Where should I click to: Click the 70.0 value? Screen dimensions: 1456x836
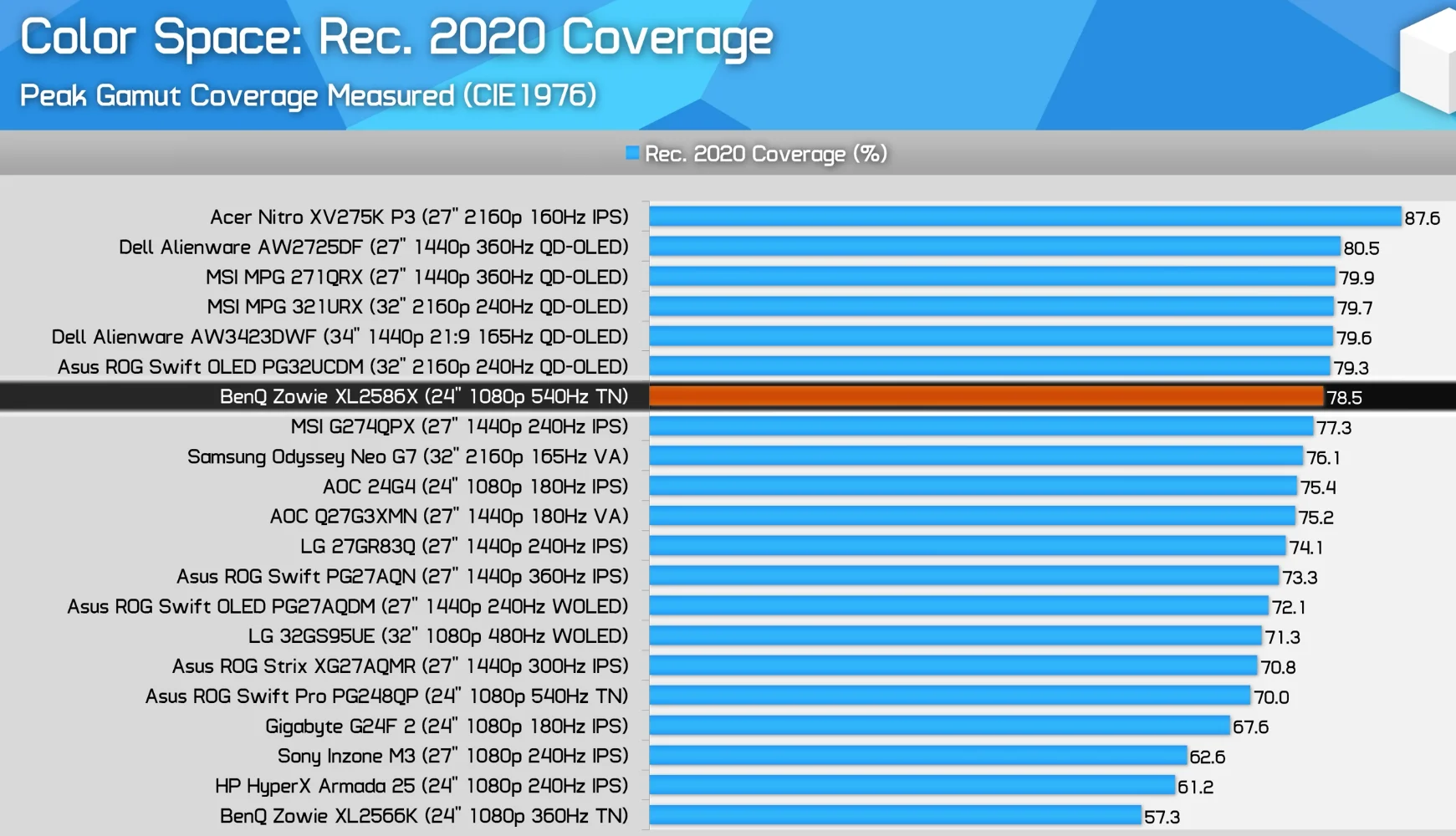[x=1271, y=697]
